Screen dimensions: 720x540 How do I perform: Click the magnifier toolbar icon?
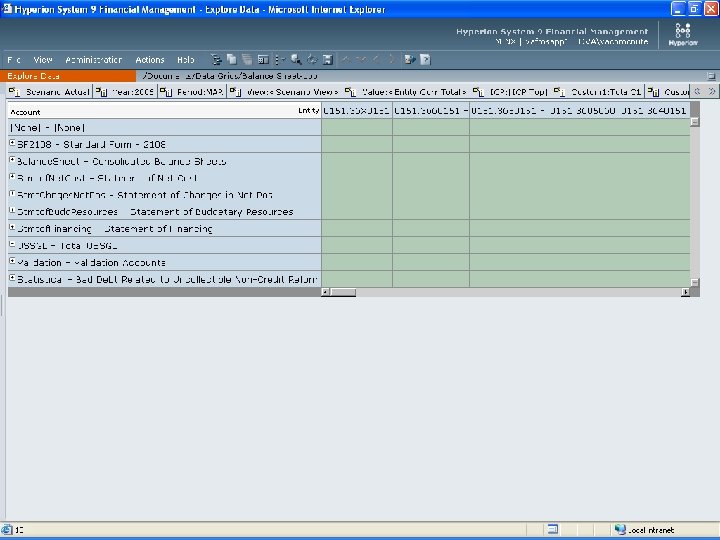[296, 59]
